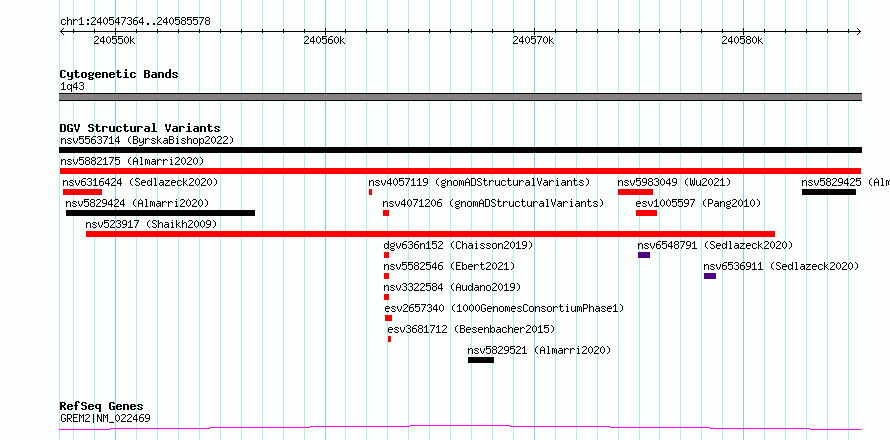Click the red nsv5983049 variant bar
Screen dimensions: 890x440
[x=635, y=192]
